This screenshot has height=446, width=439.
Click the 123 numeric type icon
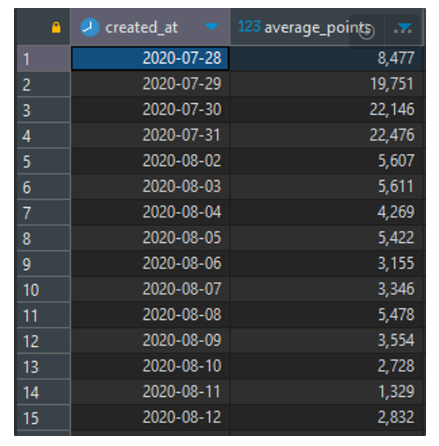point(249,26)
